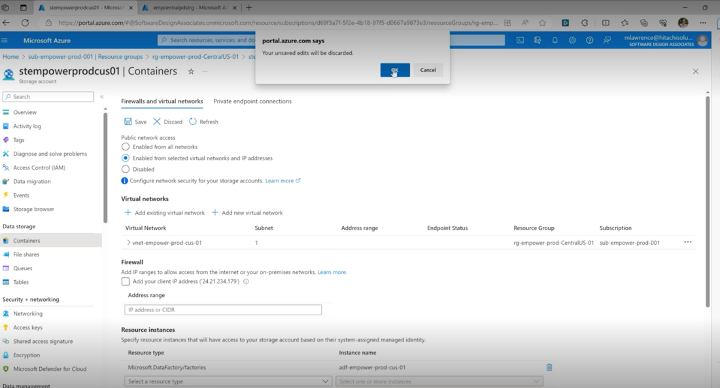Tick Add your client IP address checkbox
720x388 pixels.
[x=125, y=281]
